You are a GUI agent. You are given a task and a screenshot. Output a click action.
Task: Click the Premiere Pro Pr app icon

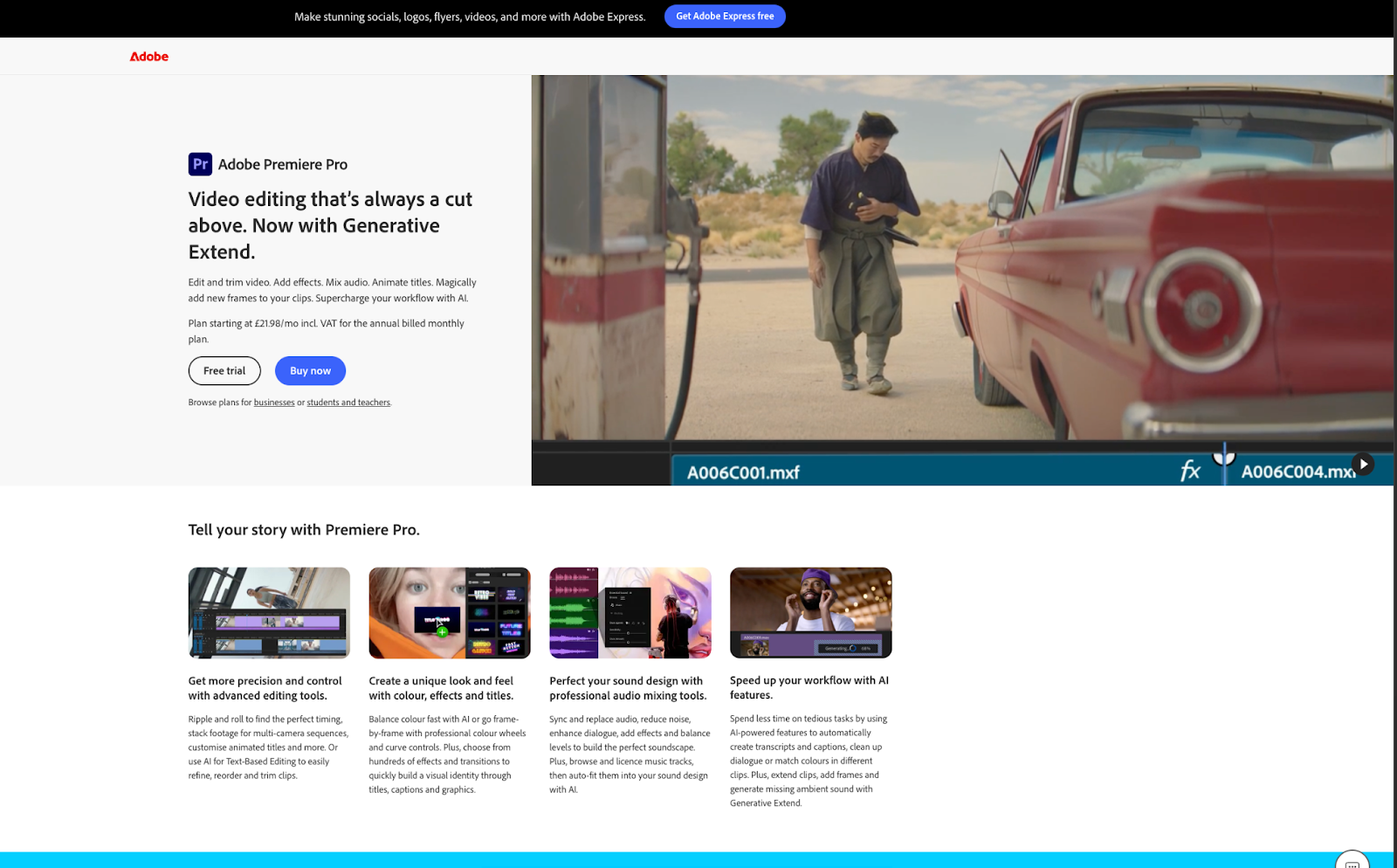(200, 164)
